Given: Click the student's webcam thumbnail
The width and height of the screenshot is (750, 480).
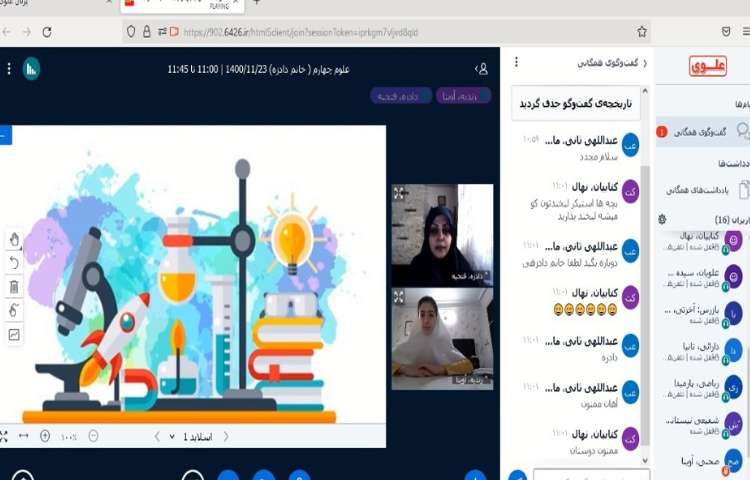Looking at the screenshot, I should point(442,338).
